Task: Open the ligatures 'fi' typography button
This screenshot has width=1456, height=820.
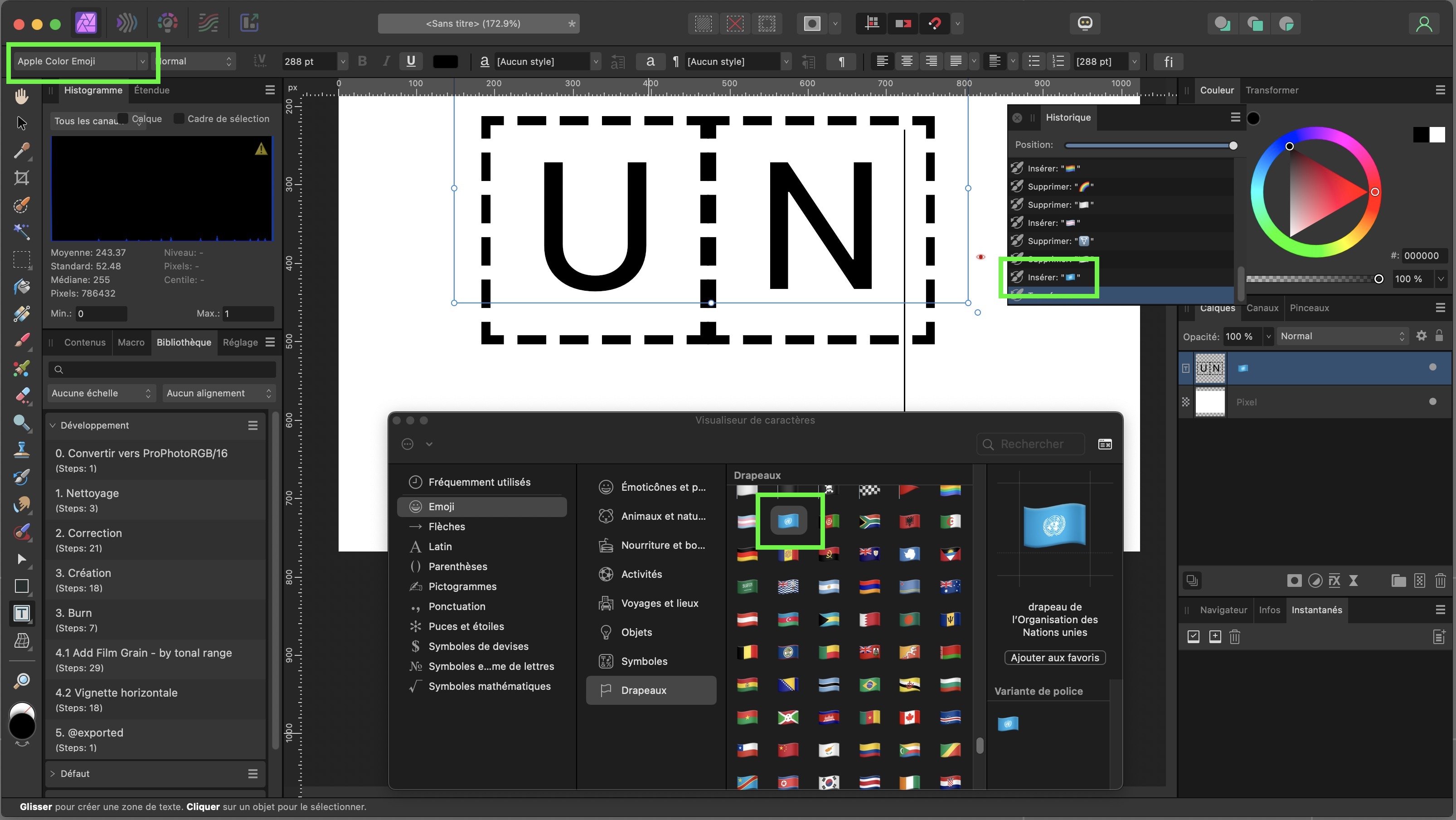Action: click(x=1168, y=61)
